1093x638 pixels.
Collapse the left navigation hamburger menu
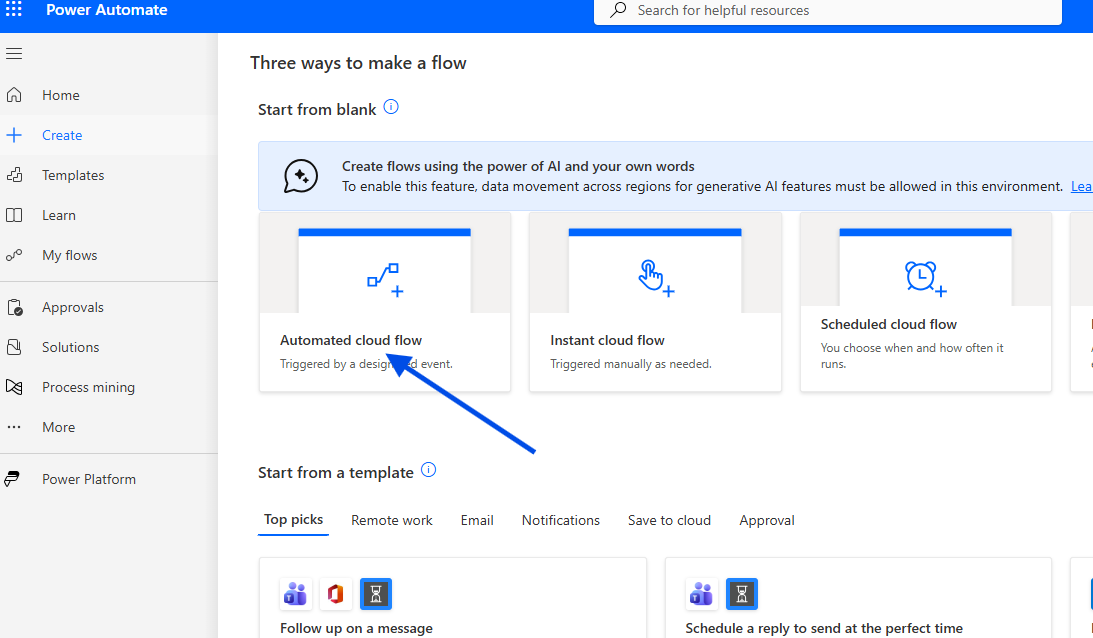tap(14, 53)
